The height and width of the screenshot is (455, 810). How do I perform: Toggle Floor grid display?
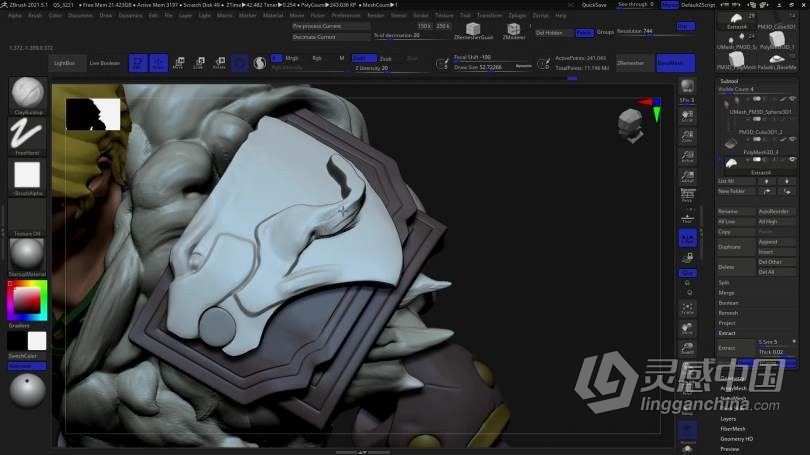[x=688, y=217]
